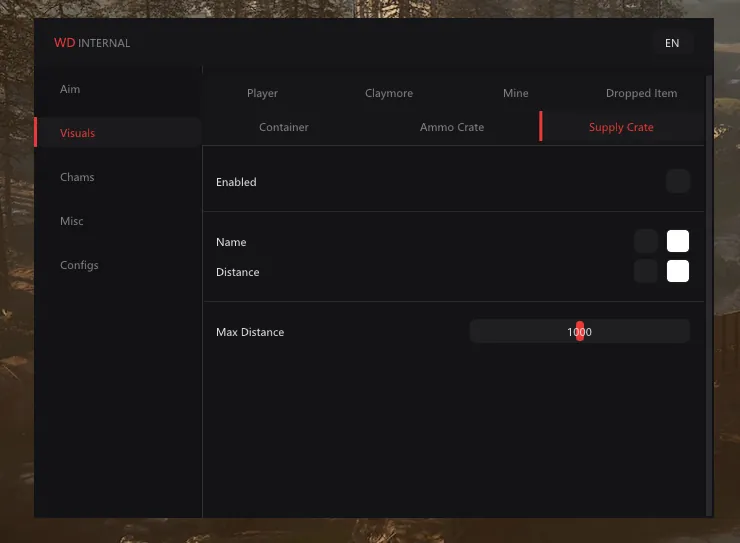The width and height of the screenshot is (740, 543).
Task: Select the Dropped Item tab
Action: click(641, 93)
